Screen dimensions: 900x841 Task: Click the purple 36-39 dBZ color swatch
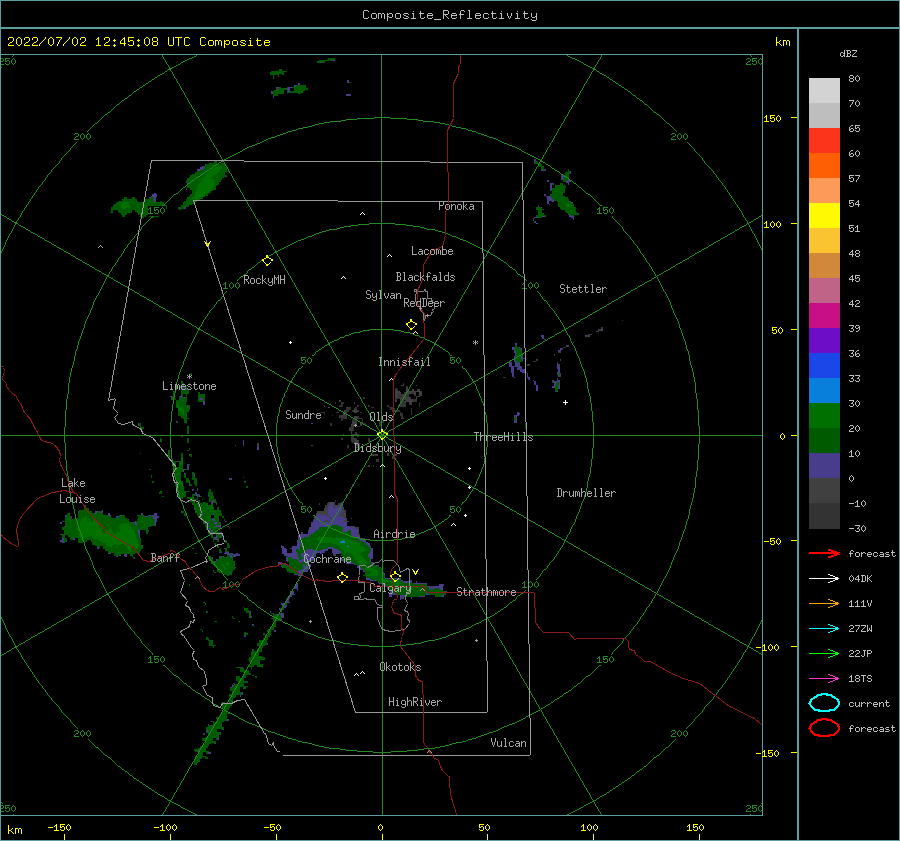pyautogui.click(x=824, y=341)
